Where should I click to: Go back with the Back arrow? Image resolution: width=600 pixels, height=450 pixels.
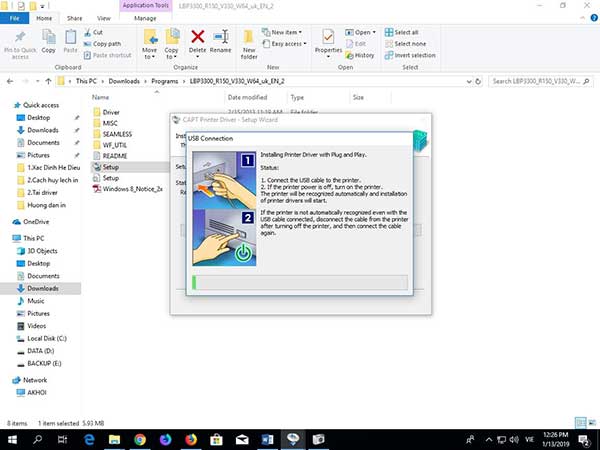coord(10,81)
